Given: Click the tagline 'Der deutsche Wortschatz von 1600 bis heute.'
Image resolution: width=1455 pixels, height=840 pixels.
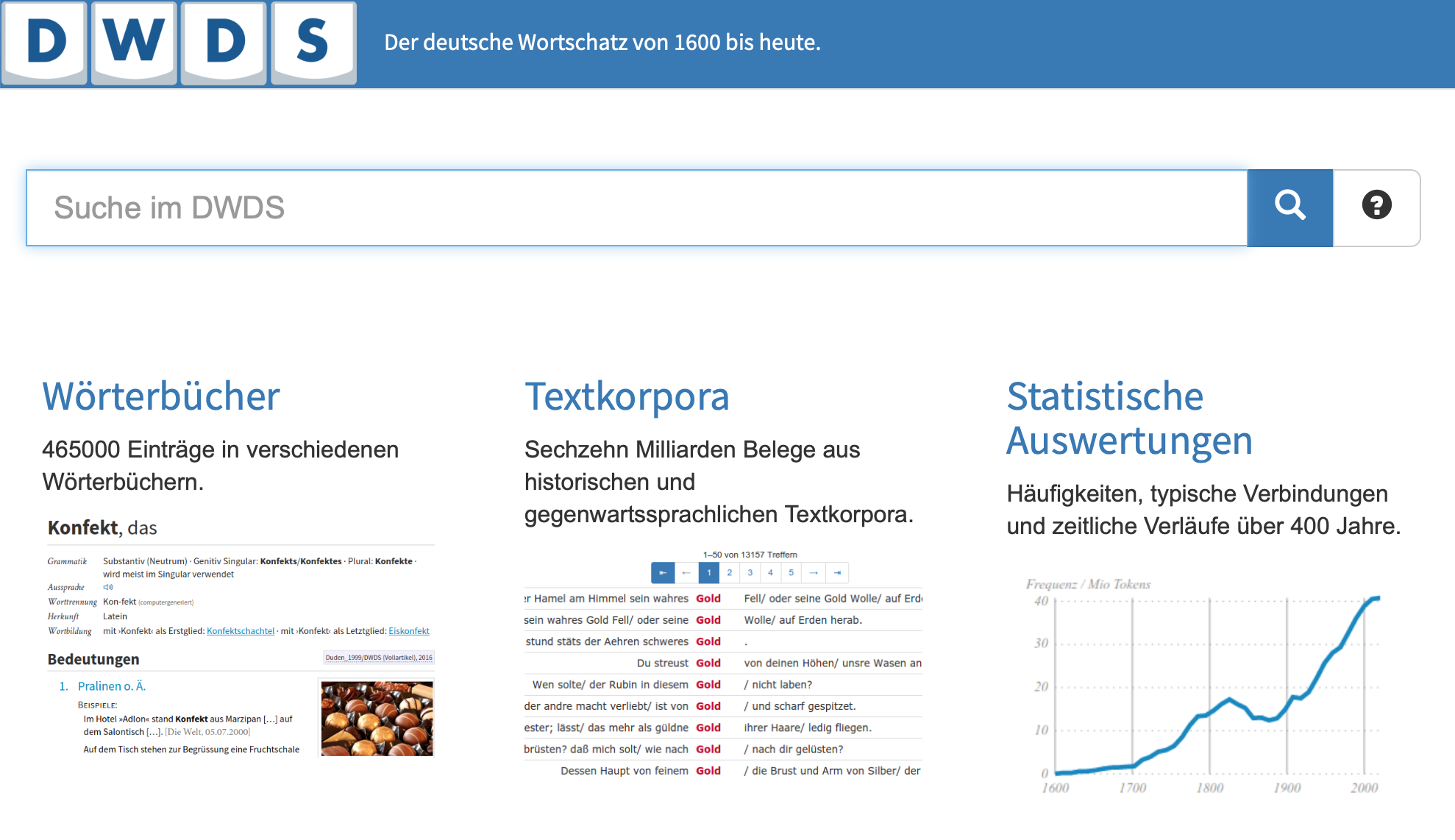Looking at the screenshot, I should point(602,43).
